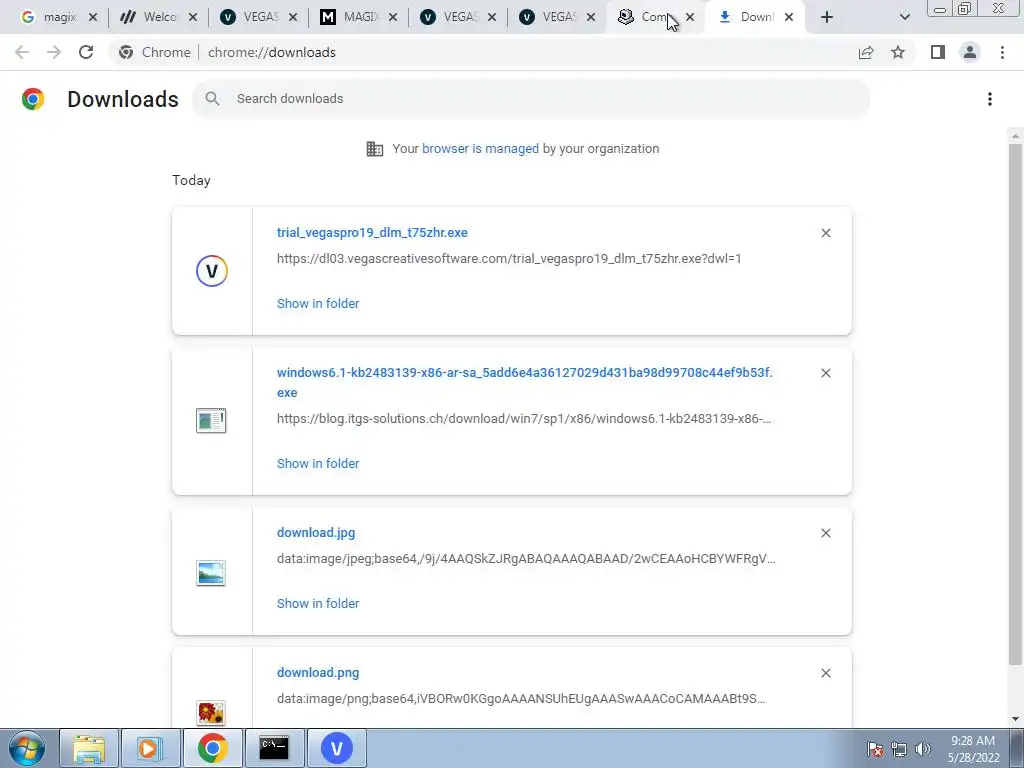Click the scrollbar down arrow
The width and height of the screenshot is (1024, 768).
tap(1015, 719)
